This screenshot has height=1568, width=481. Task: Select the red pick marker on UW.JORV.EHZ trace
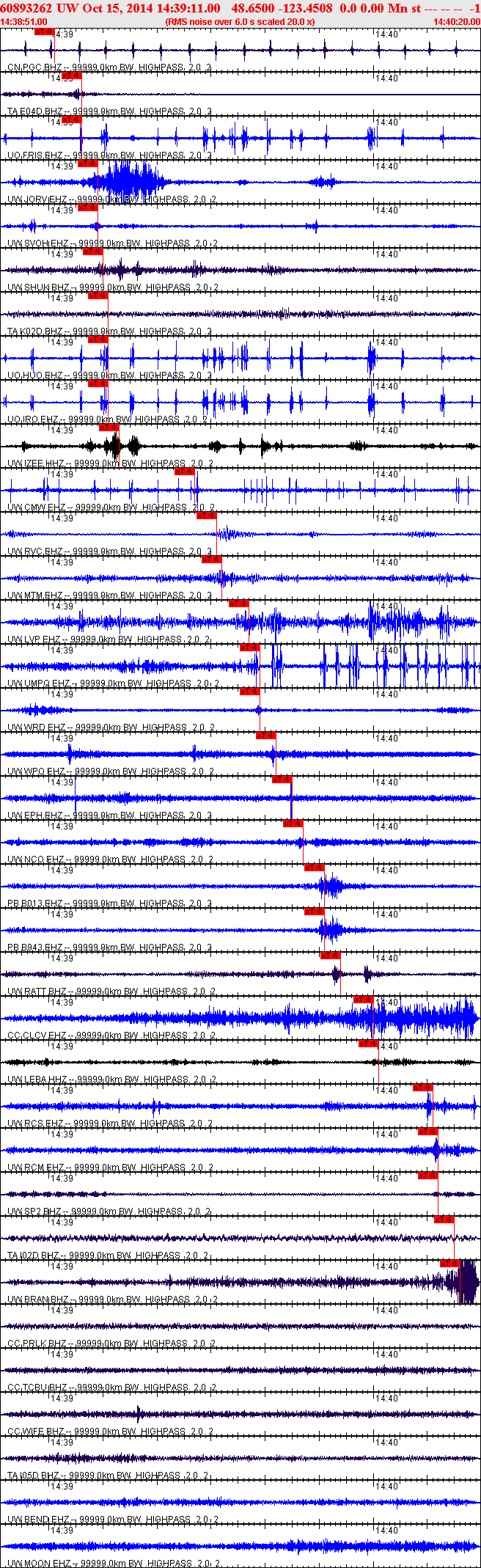pos(87,164)
